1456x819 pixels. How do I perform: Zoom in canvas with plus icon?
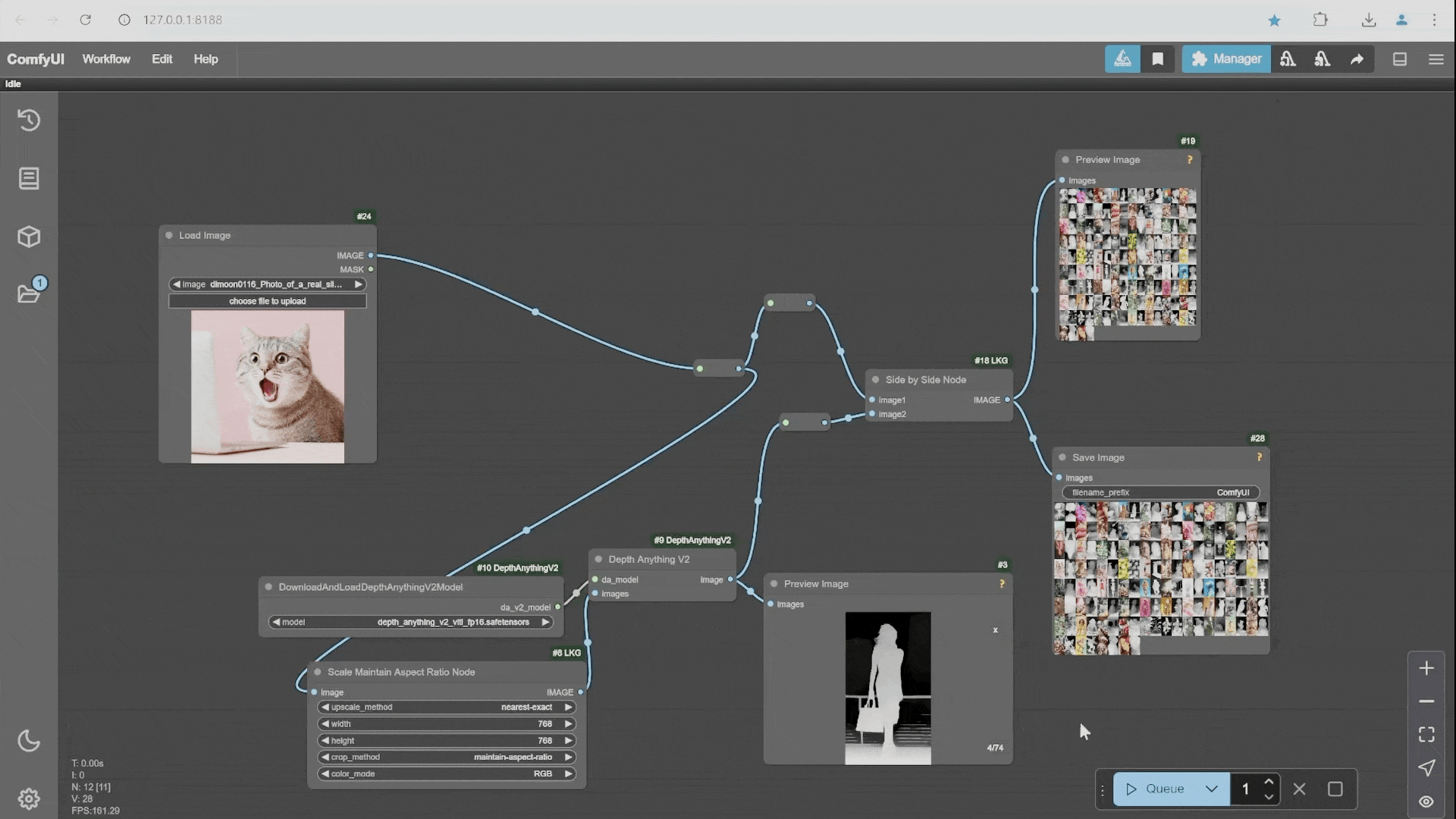[1426, 668]
